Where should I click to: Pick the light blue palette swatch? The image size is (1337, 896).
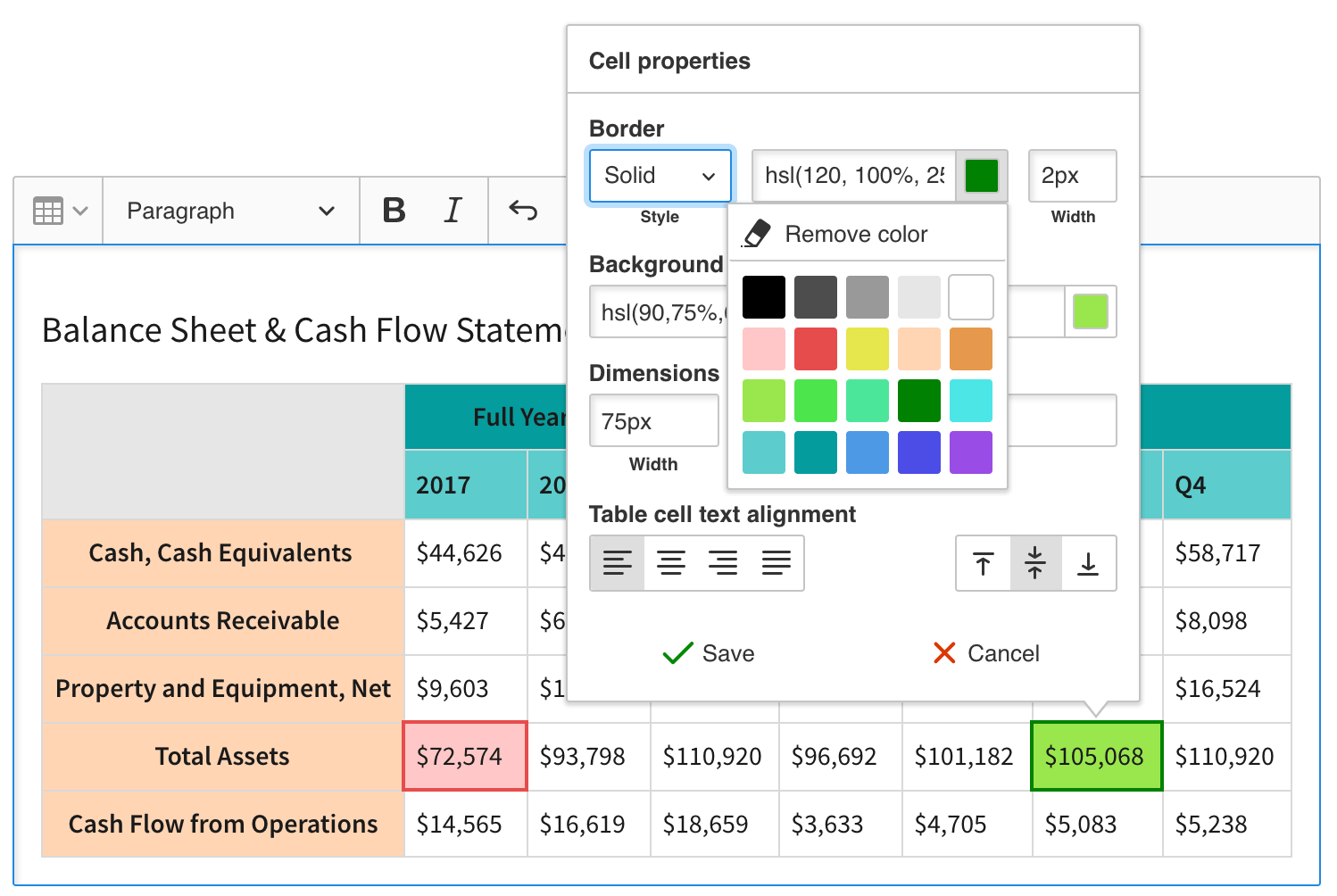[x=868, y=452]
